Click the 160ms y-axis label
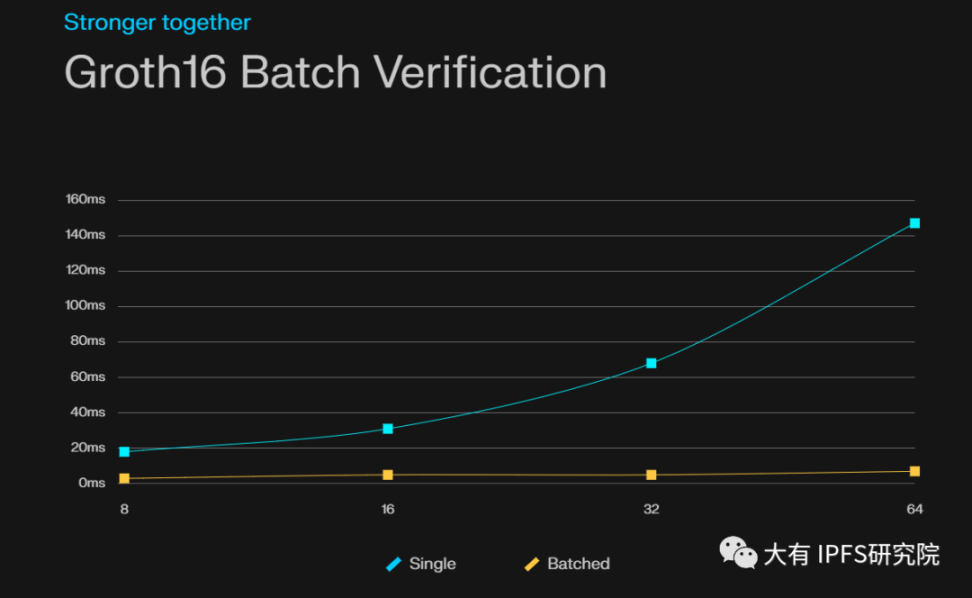The height and width of the screenshot is (598, 972). (86, 200)
